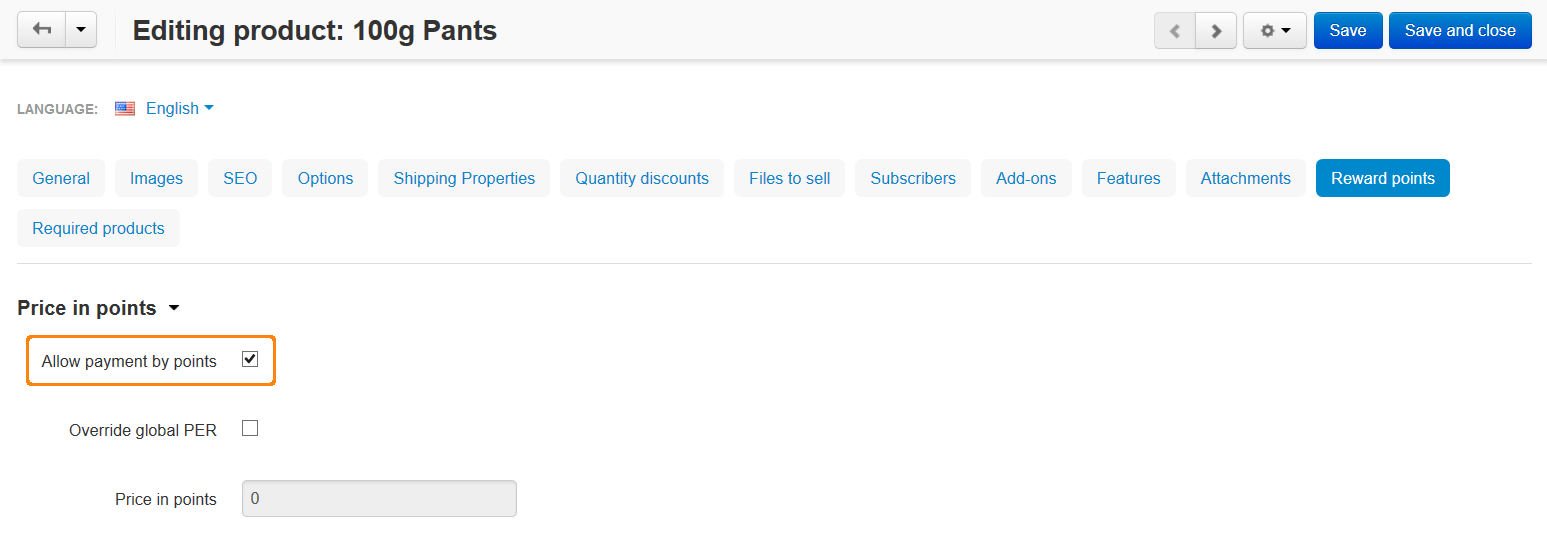Collapse the Price in points section
The height and width of the screenshot is (552, 1547).
tap(99, 308)
